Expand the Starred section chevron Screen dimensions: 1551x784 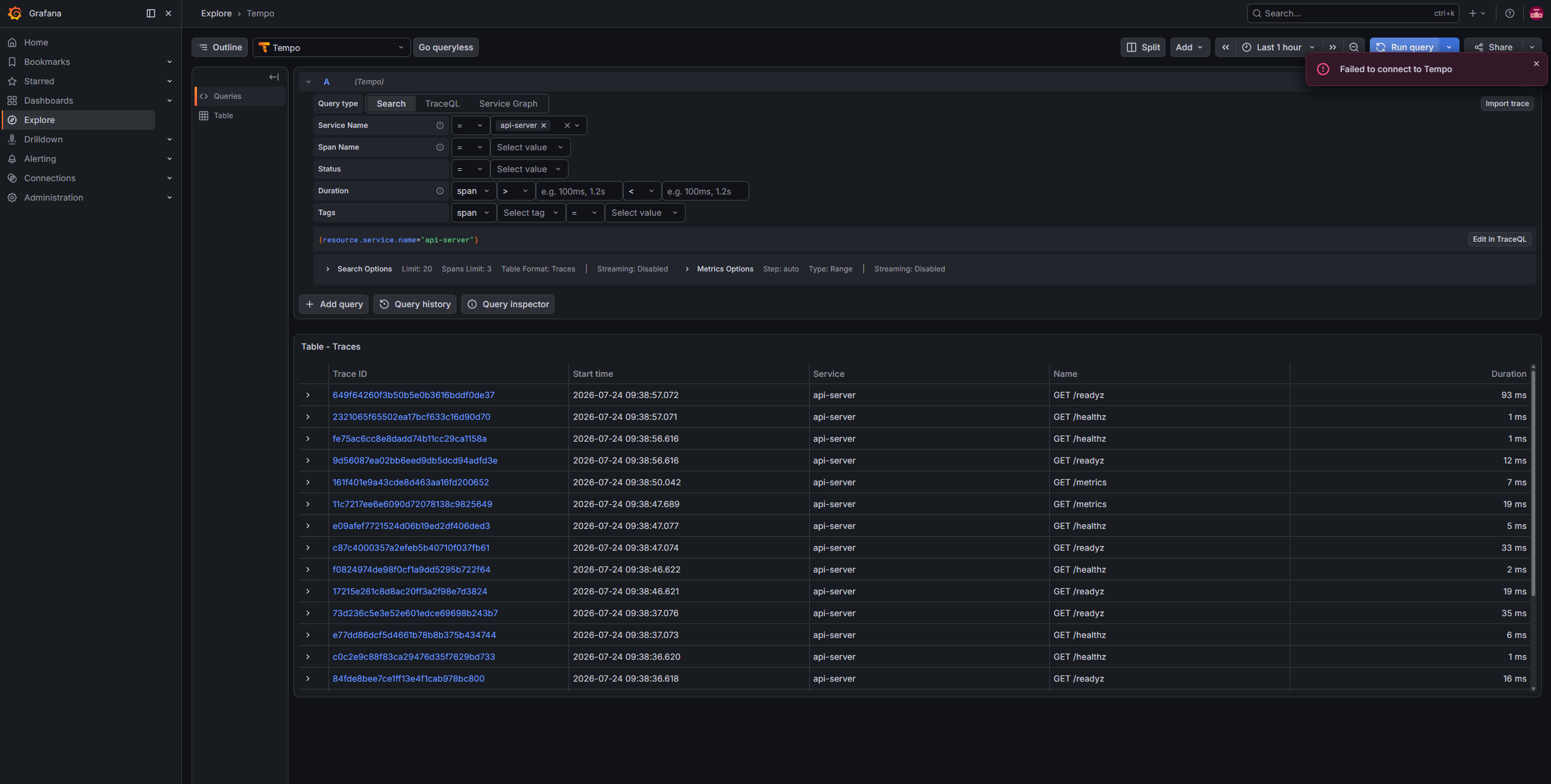coord(170,81)
